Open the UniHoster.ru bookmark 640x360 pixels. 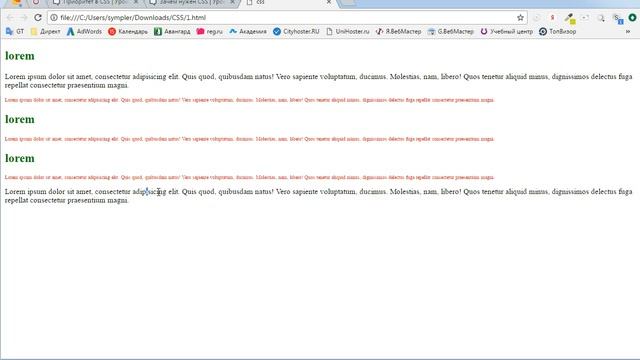tap(347, 31)
